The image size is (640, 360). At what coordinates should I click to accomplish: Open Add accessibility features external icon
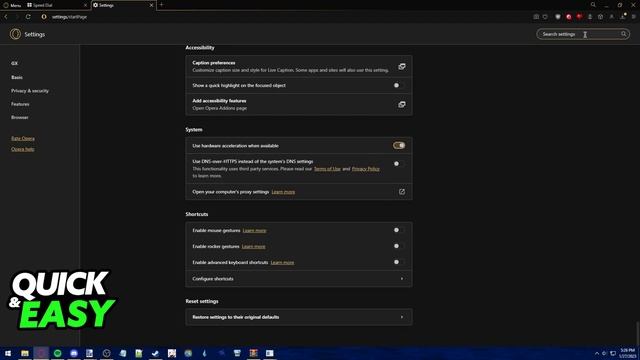402,104
